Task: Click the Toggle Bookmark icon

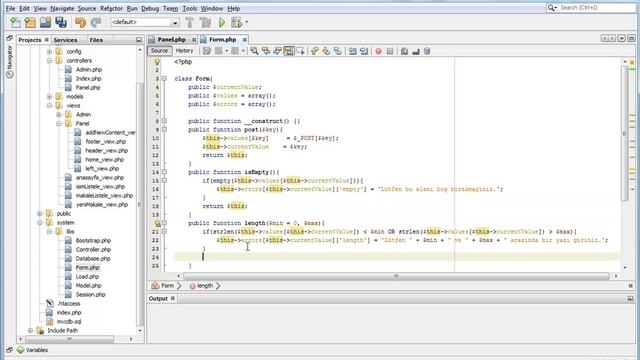Action: coord(338,51)
